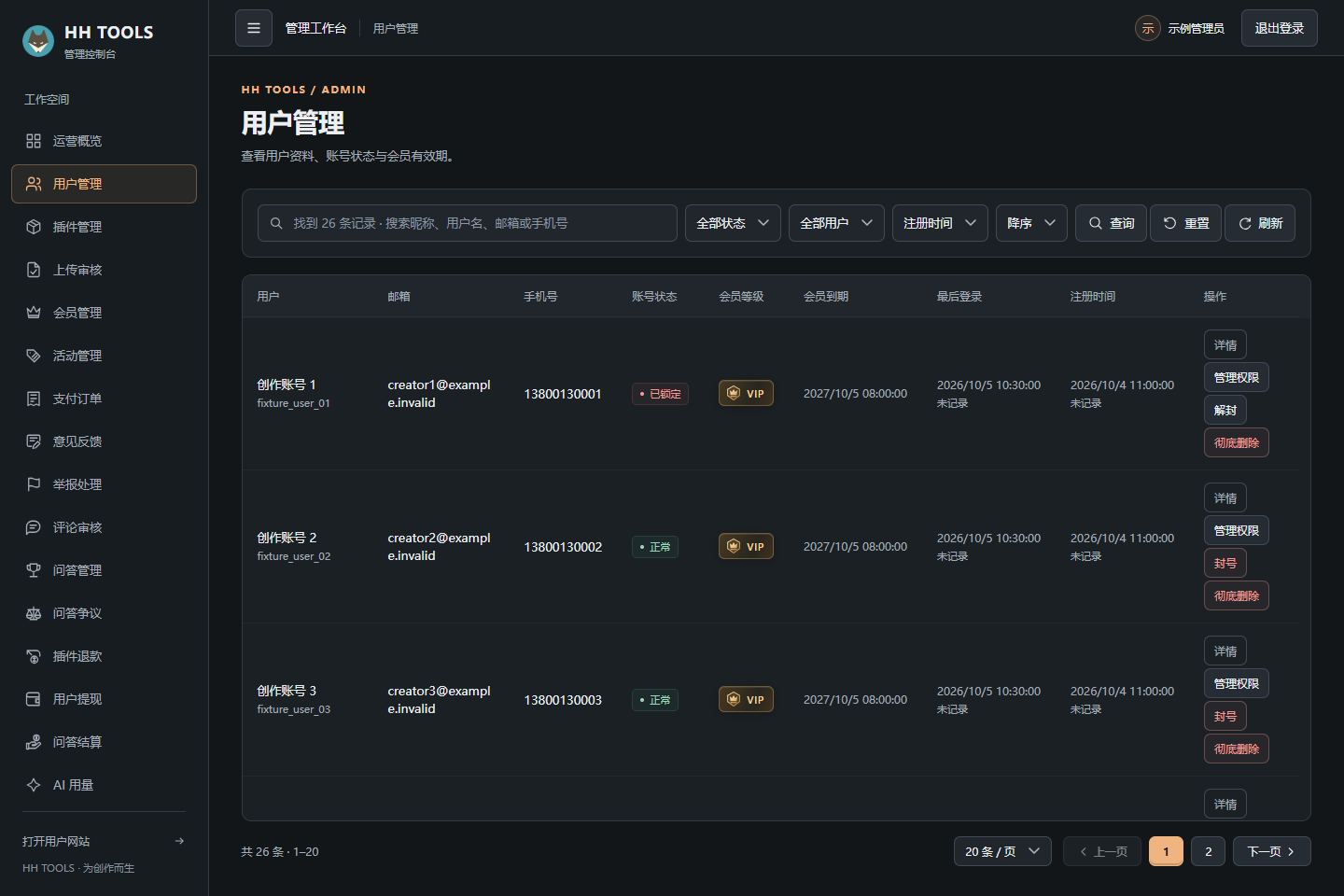Screen dimensions: 1344x896
Task: Toggle the sidebar hamburger menu button
Action: pyautogui.click(x=254, y=28)
